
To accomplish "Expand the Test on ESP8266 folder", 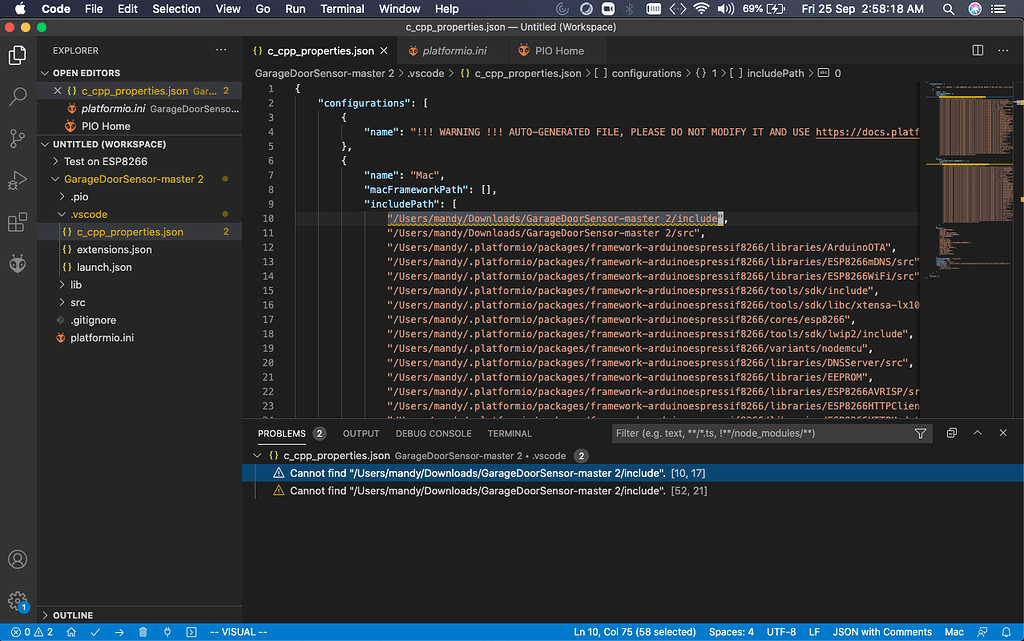I will click(56, 161).
